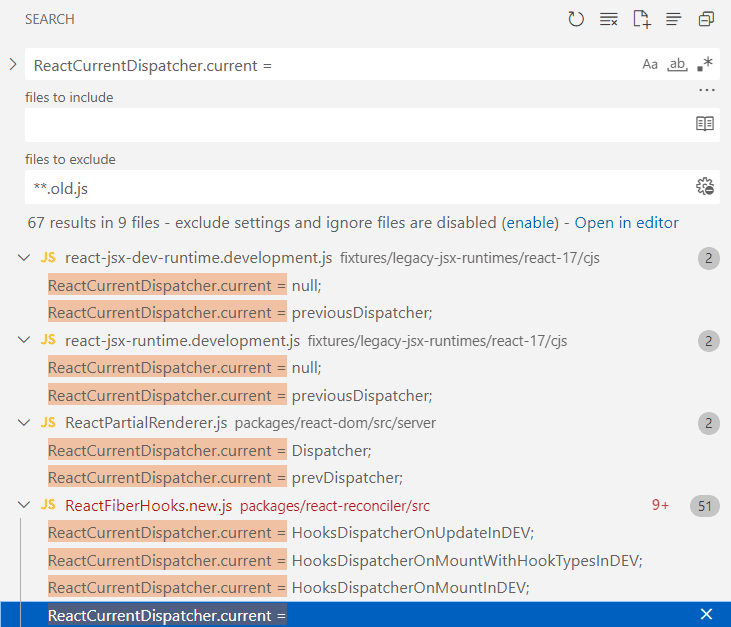
Task: Toggle Match Whole Word option
Action: 678,65
